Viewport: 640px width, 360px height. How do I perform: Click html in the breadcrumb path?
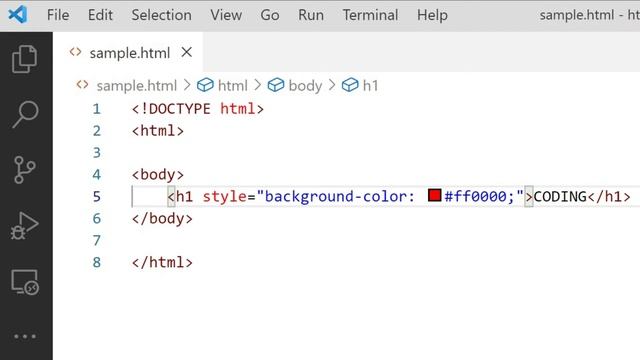233,86
